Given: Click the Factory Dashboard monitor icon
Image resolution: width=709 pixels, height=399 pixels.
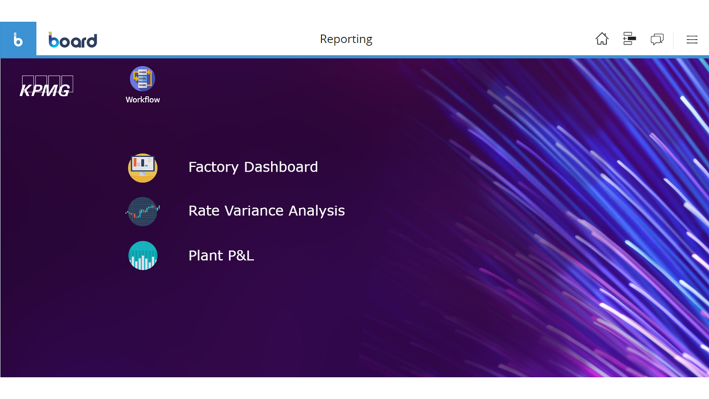Looking at the screenshot, I should point(142,168).
